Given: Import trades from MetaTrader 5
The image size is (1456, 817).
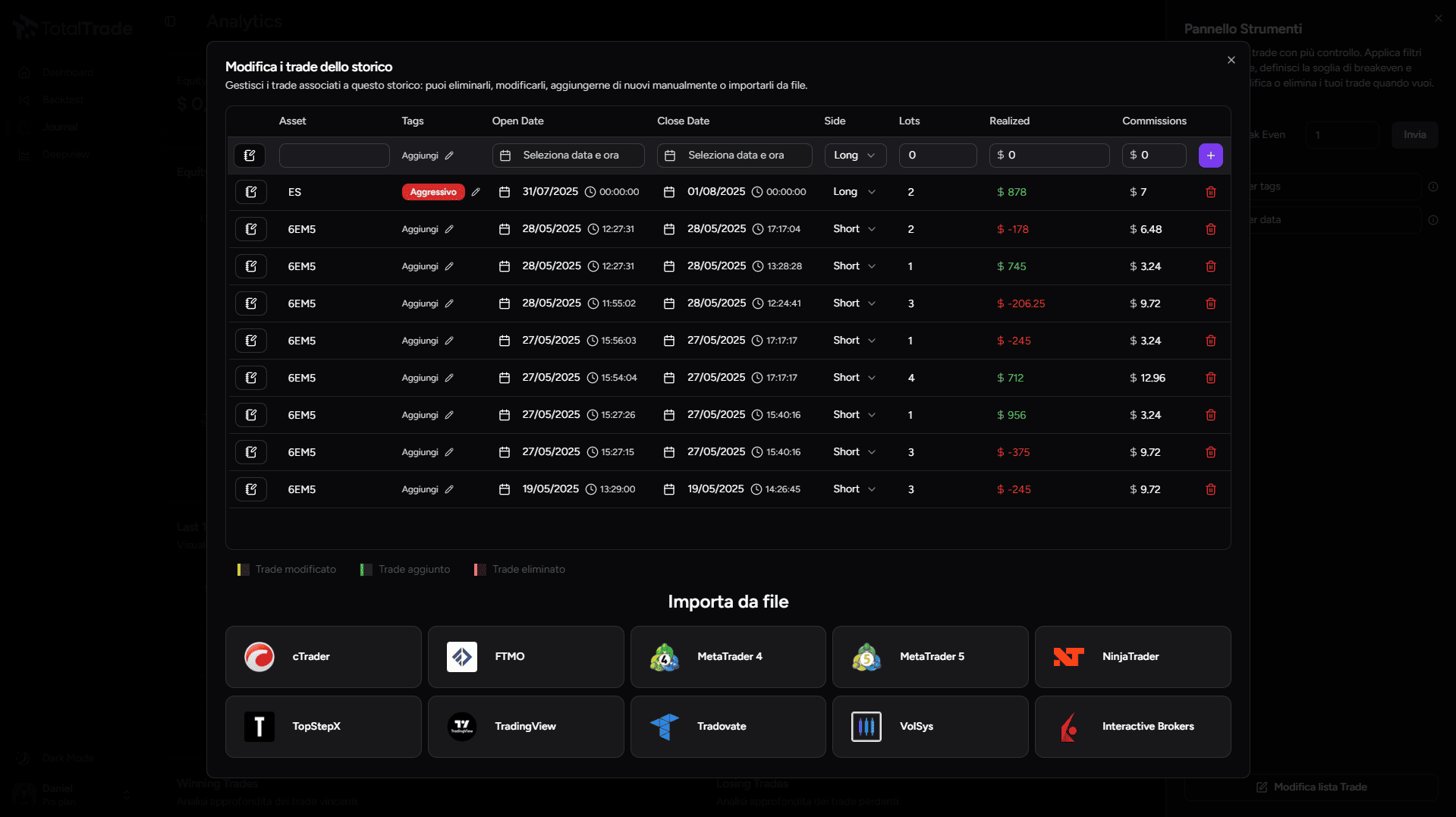Looking at the screenshot, I should click(x=930, y=657).
